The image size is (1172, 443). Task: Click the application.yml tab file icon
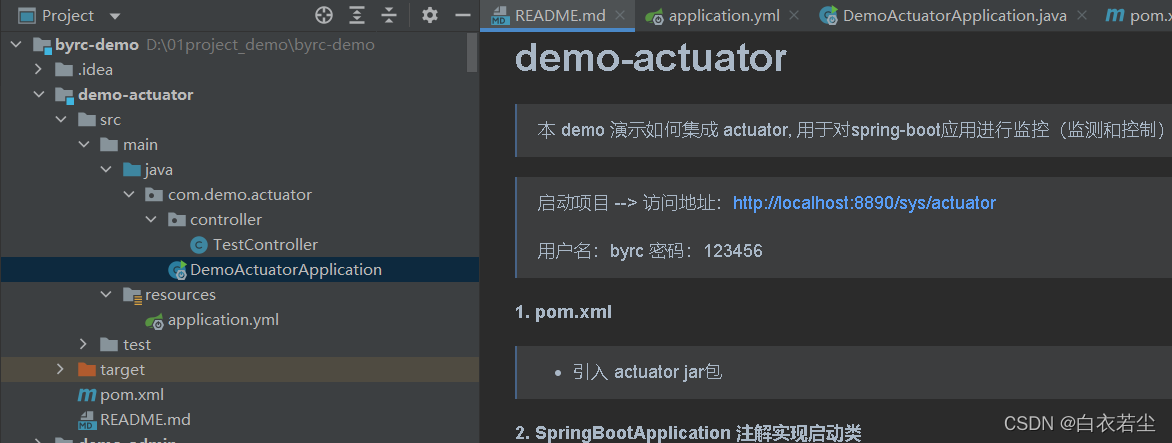pos(655,16)
